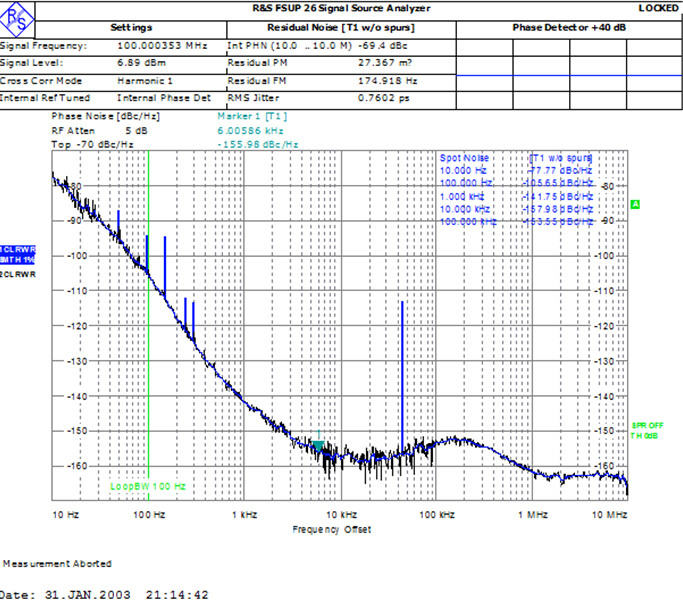Click the Harmonic 1 cross-correlation value
The width and height of the screenshot is (683, 615).
145,81
